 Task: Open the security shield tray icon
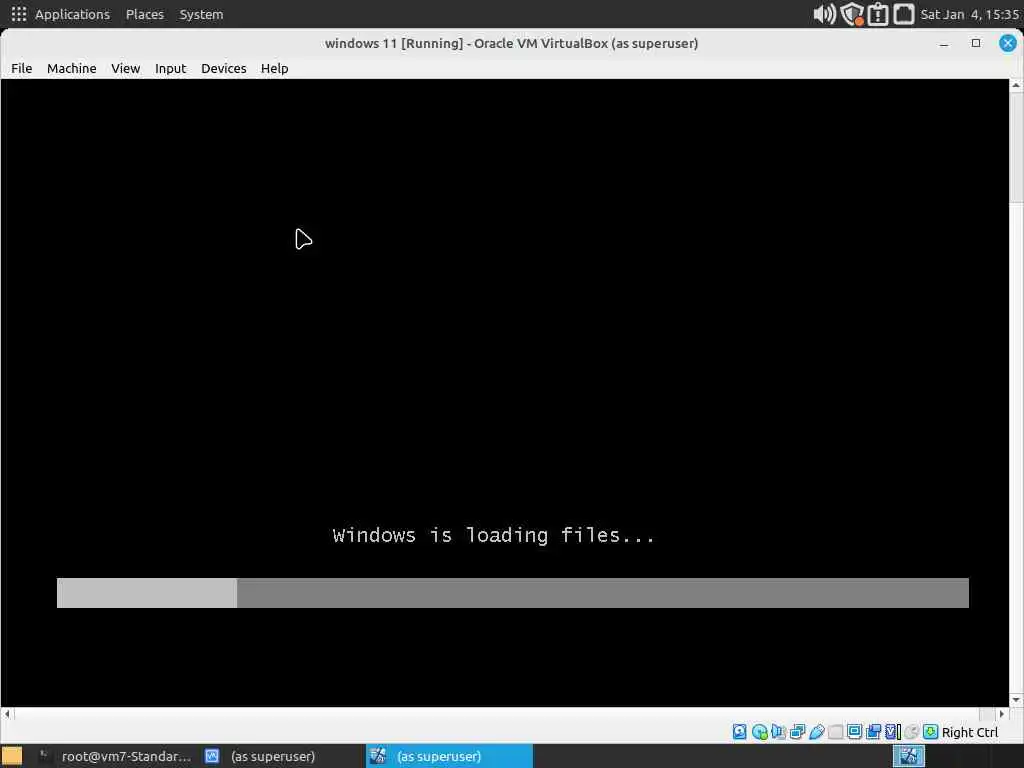[x=852, y=14]
